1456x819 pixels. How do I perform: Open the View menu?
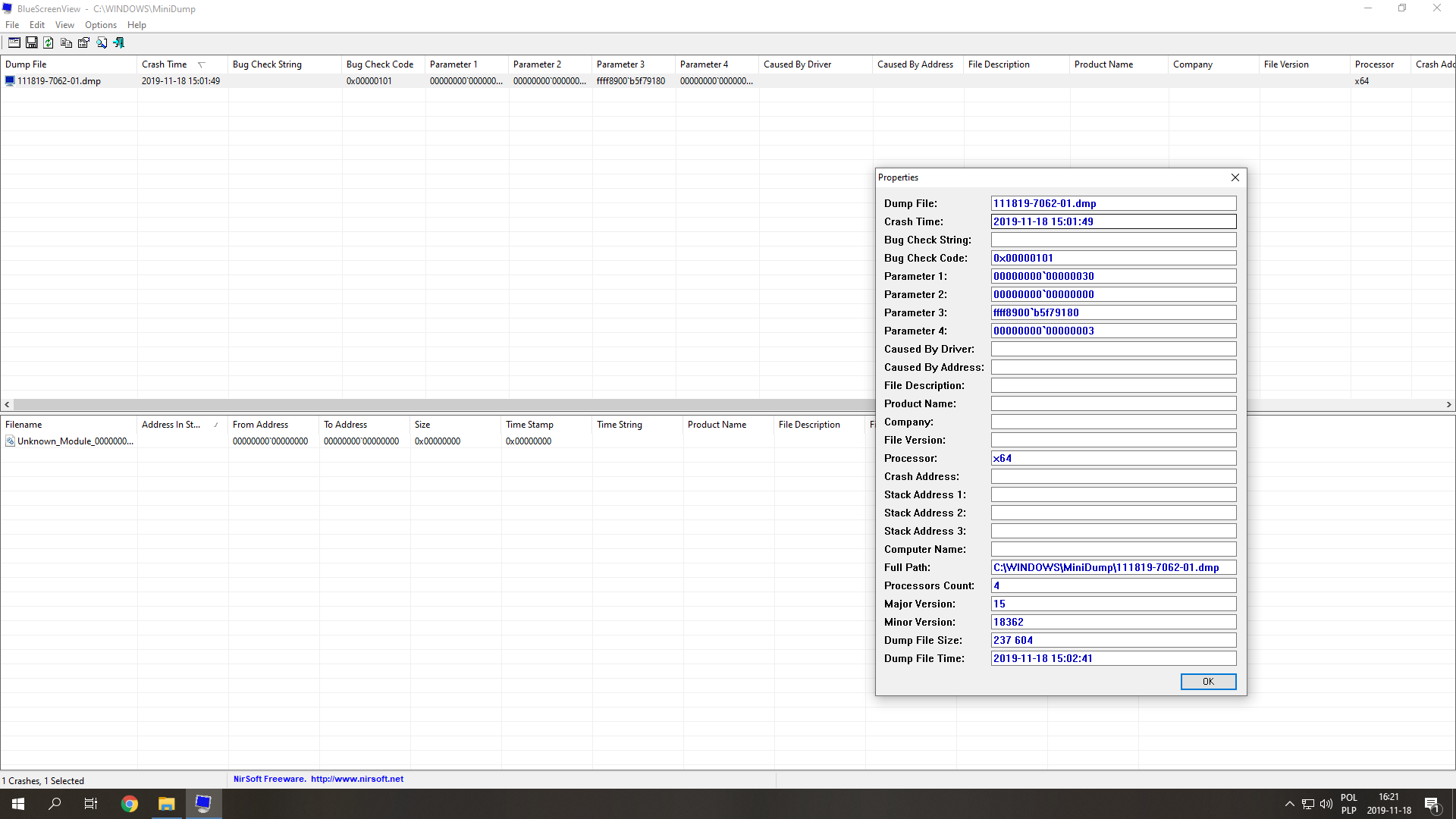64,25
